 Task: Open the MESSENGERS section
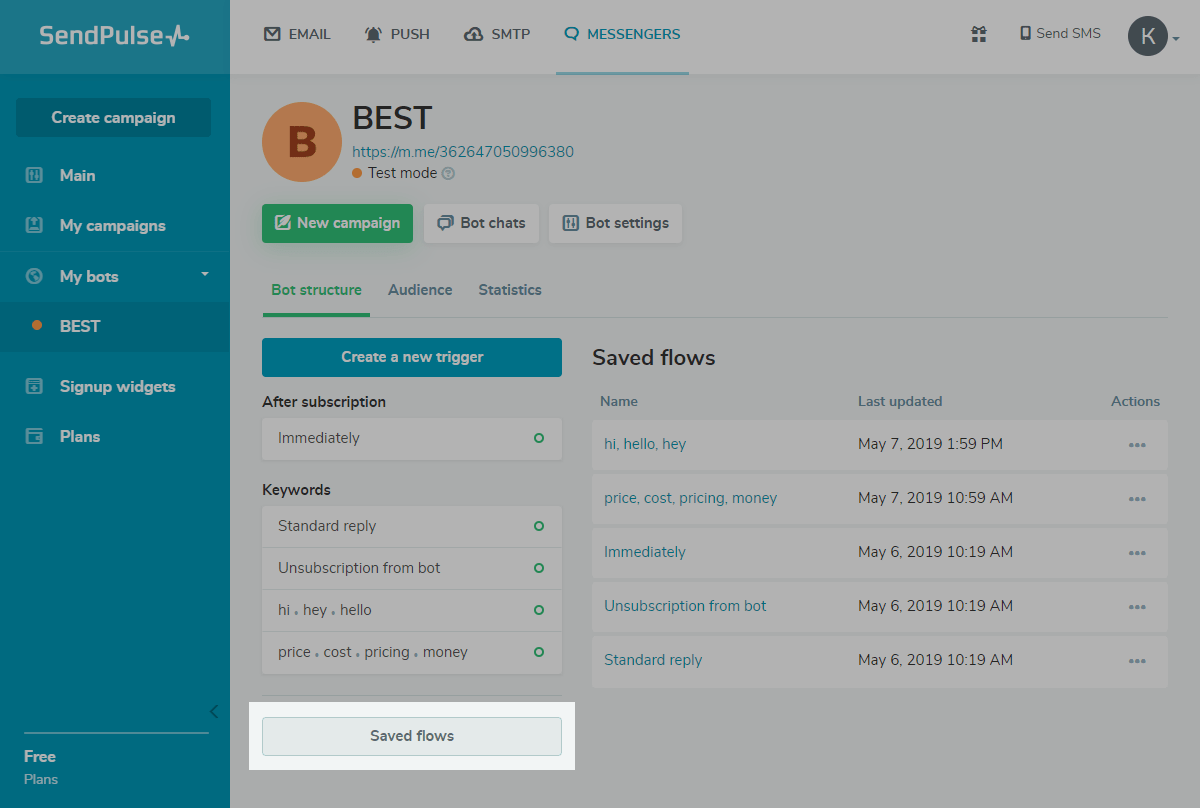pos(622,34)
